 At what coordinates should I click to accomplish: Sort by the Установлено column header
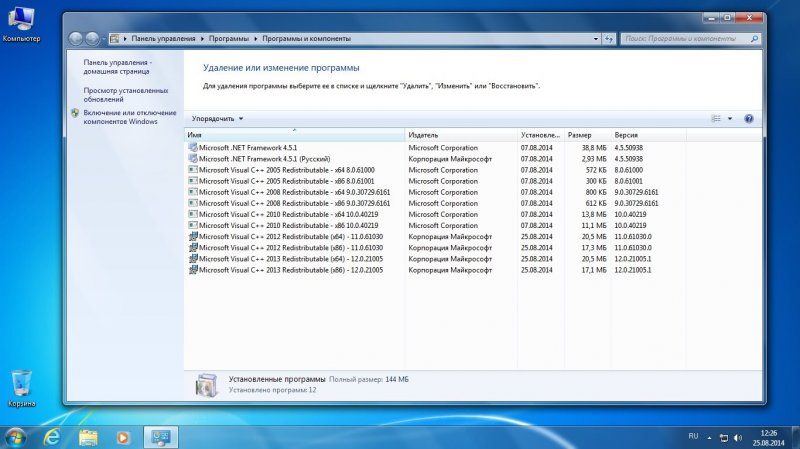pyautogui.click(x=540, y=135)
